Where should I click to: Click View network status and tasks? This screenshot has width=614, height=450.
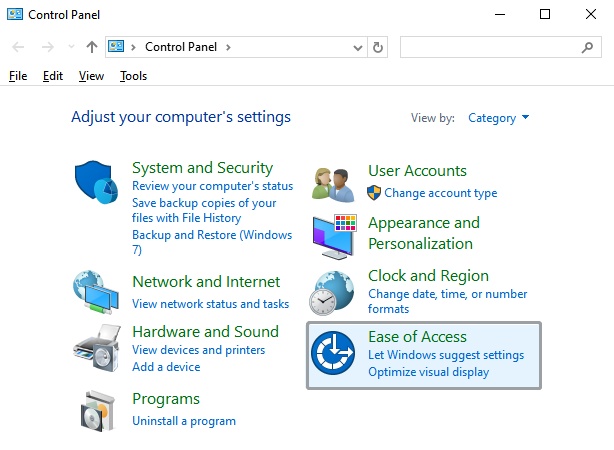coord(210,304)
